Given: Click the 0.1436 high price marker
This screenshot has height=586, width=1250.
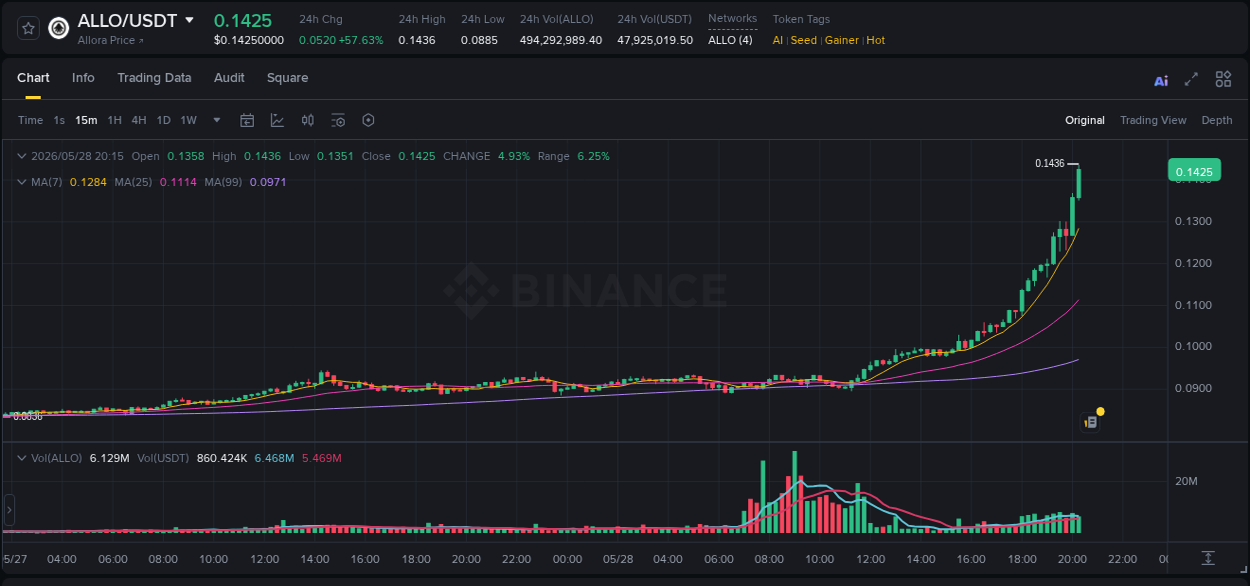Looking at the screenshot, I should pyautogui.click(x=1049, y=163).
